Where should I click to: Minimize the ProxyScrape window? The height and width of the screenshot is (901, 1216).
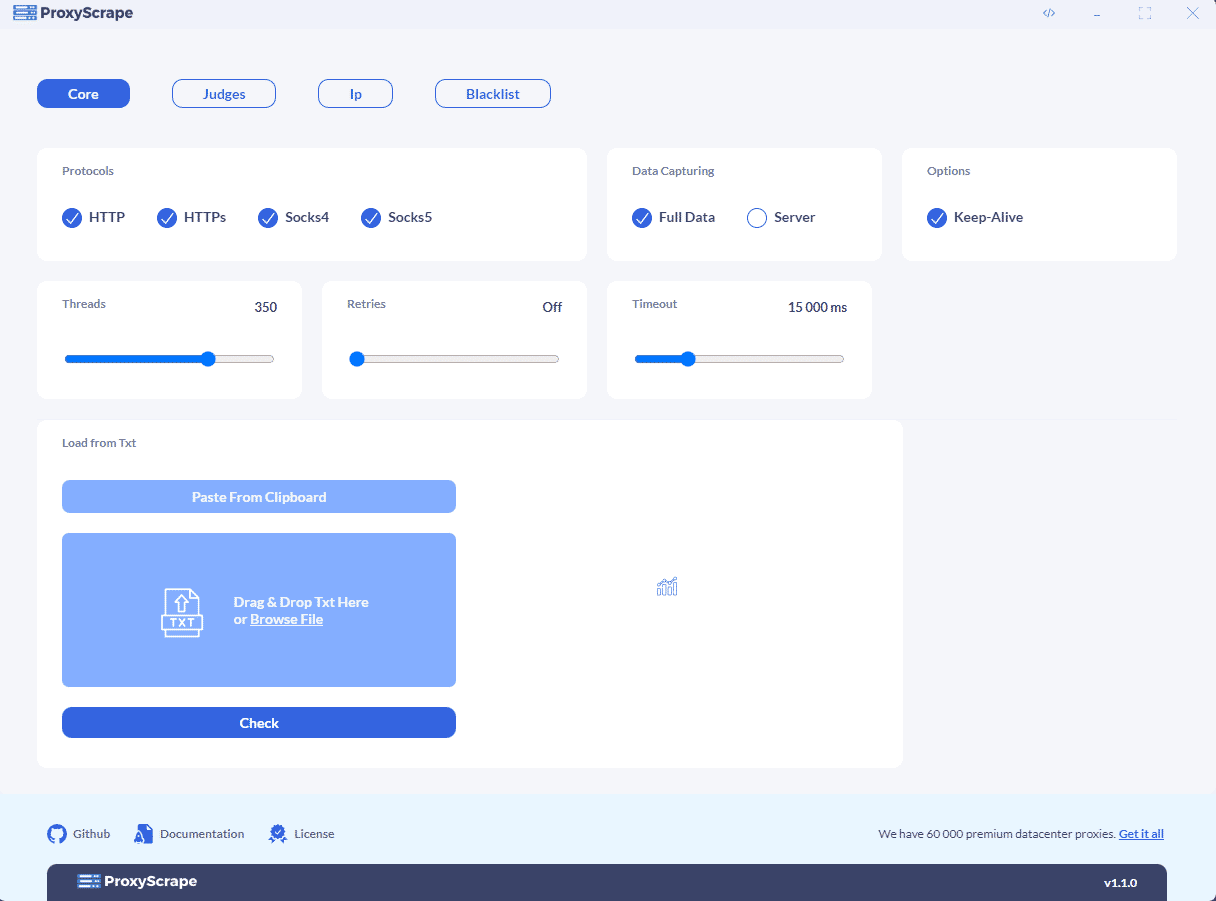(x=1097, y=14)
